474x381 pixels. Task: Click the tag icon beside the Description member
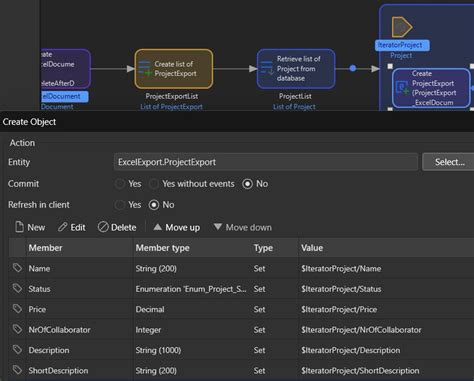[x=17, y=350]
